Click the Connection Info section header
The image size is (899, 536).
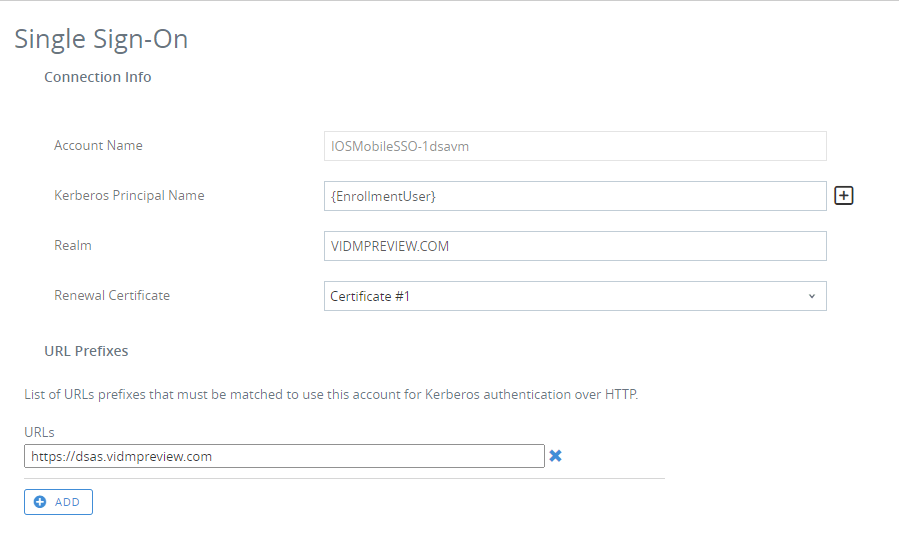(98, 77)
